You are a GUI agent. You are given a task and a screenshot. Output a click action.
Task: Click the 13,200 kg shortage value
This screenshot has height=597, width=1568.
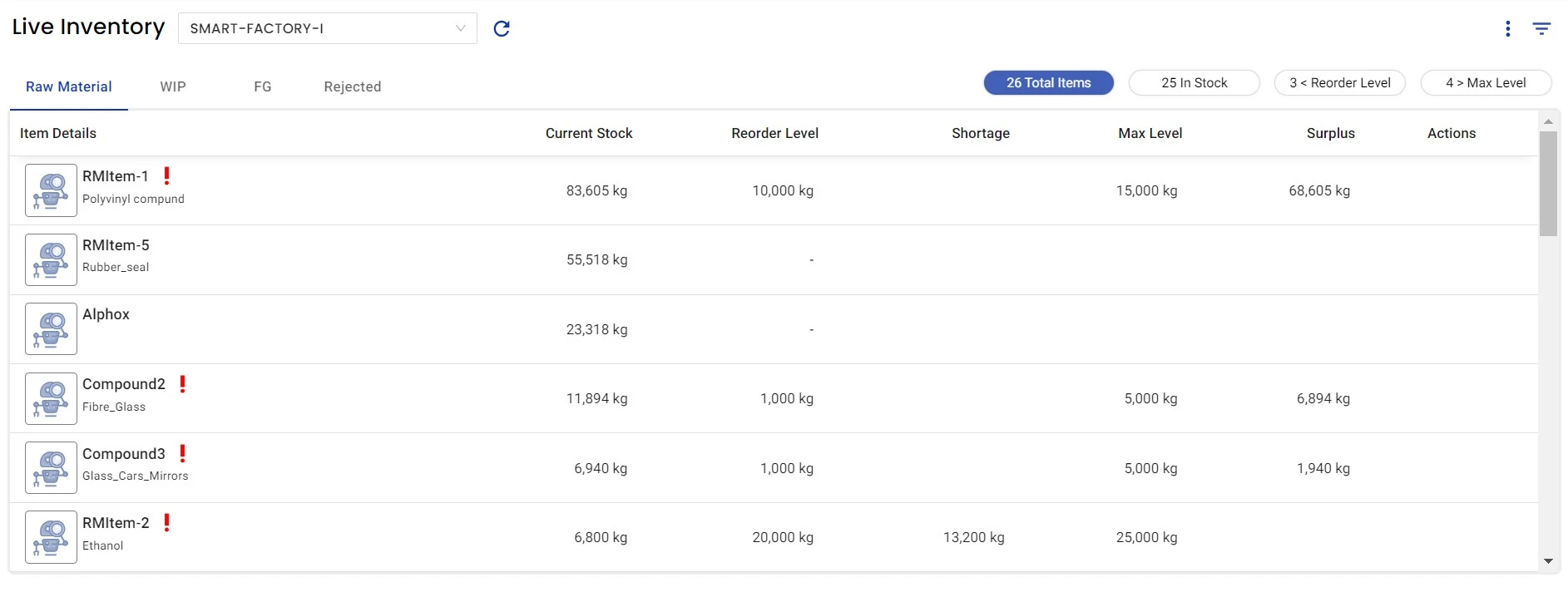(x=974, y=537)
